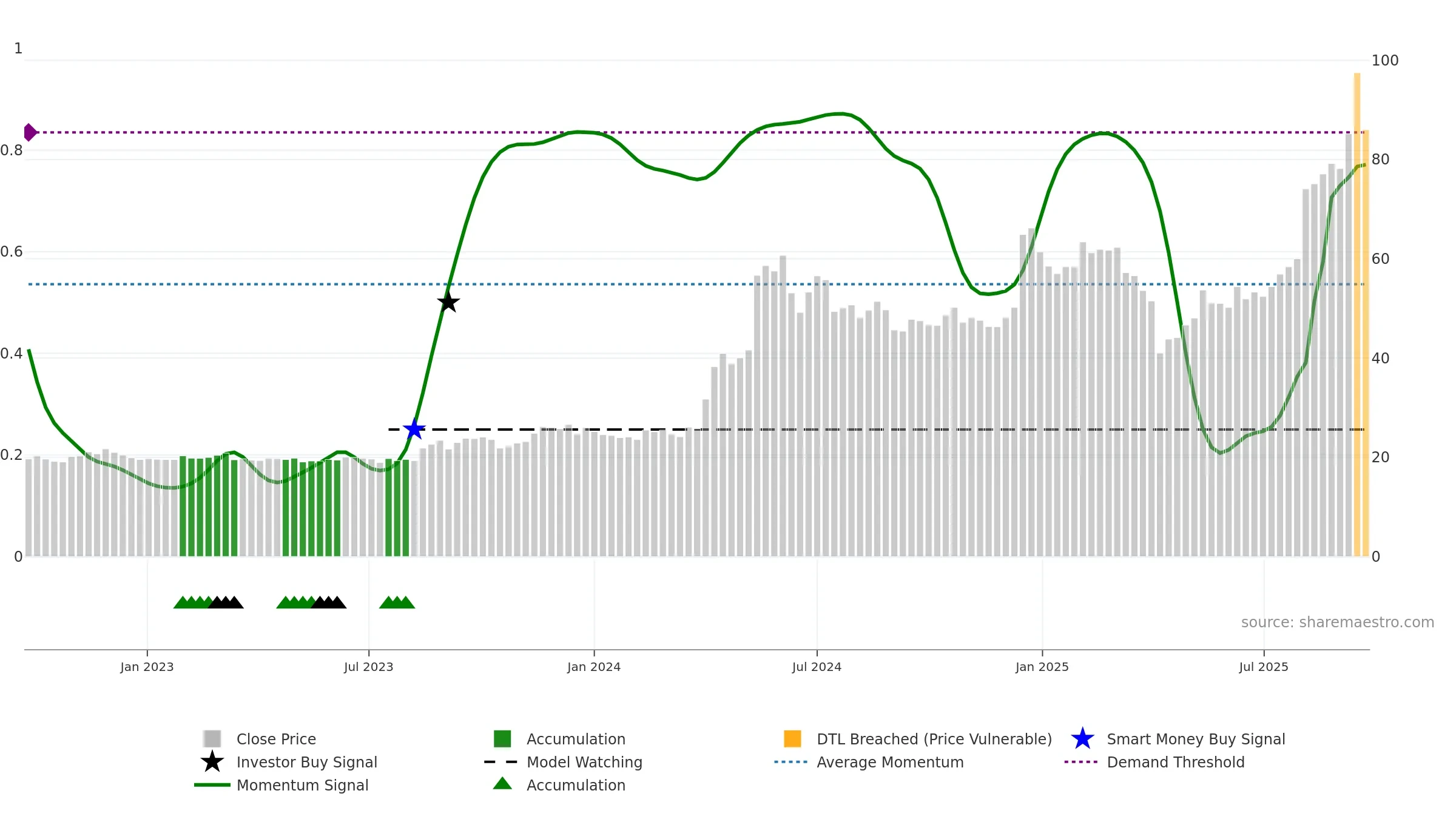Click right axis value '60'
This screenshot has width=1456, height=819.
tap(1381, 258)
